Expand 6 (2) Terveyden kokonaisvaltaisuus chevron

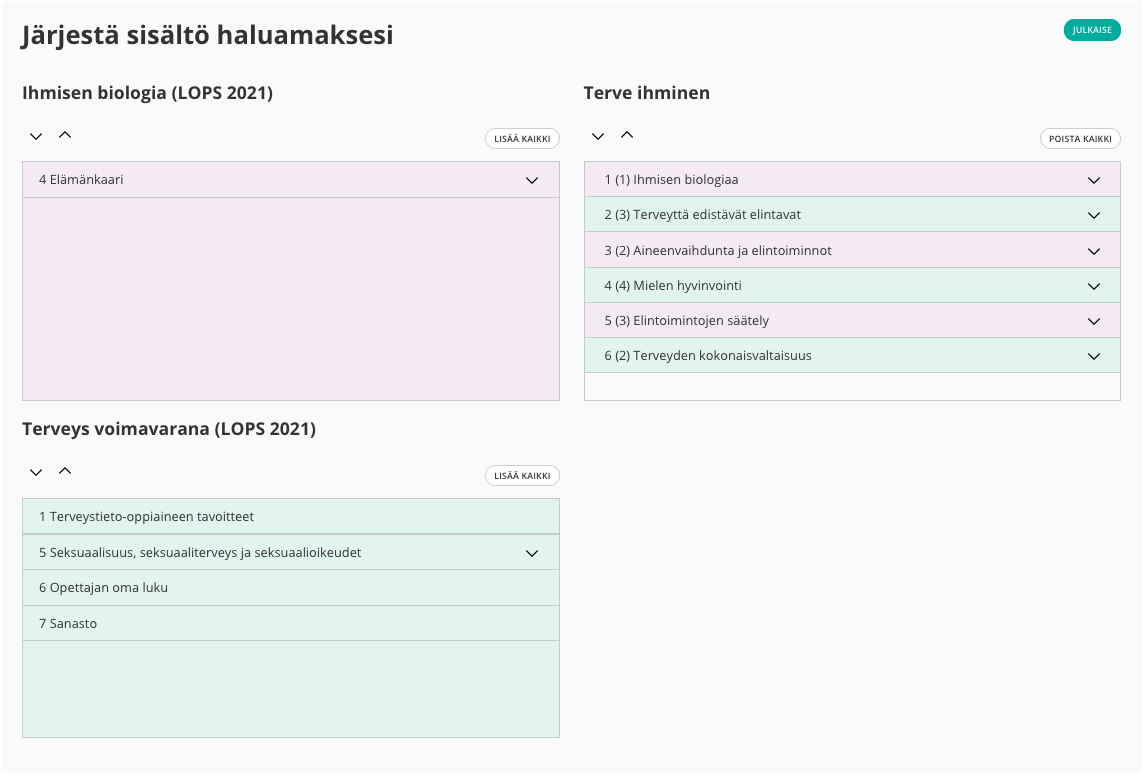pyautogui.click(x=1094, y=356)
